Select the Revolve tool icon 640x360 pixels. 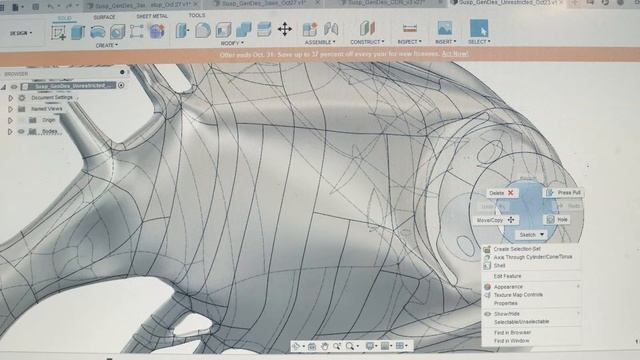pos(98,32)
